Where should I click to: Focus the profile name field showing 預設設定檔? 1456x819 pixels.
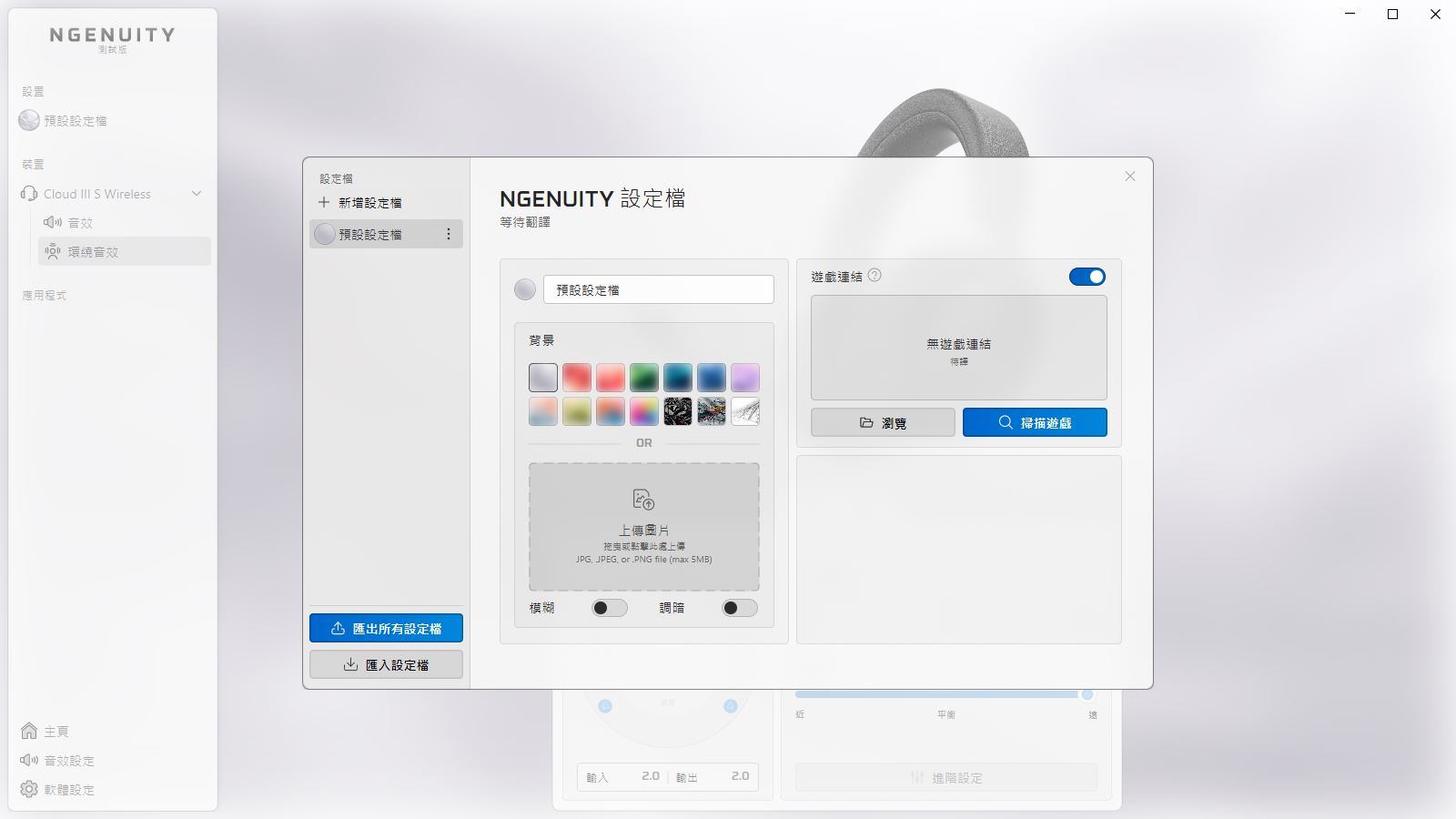pyautogui.click(x=659, y=289)
